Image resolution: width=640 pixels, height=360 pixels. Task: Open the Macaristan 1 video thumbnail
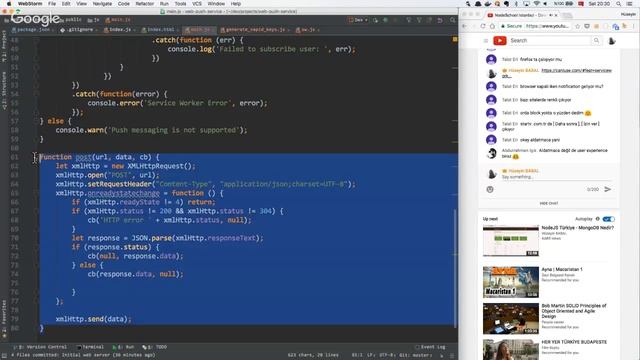click(x=511, y=282)
